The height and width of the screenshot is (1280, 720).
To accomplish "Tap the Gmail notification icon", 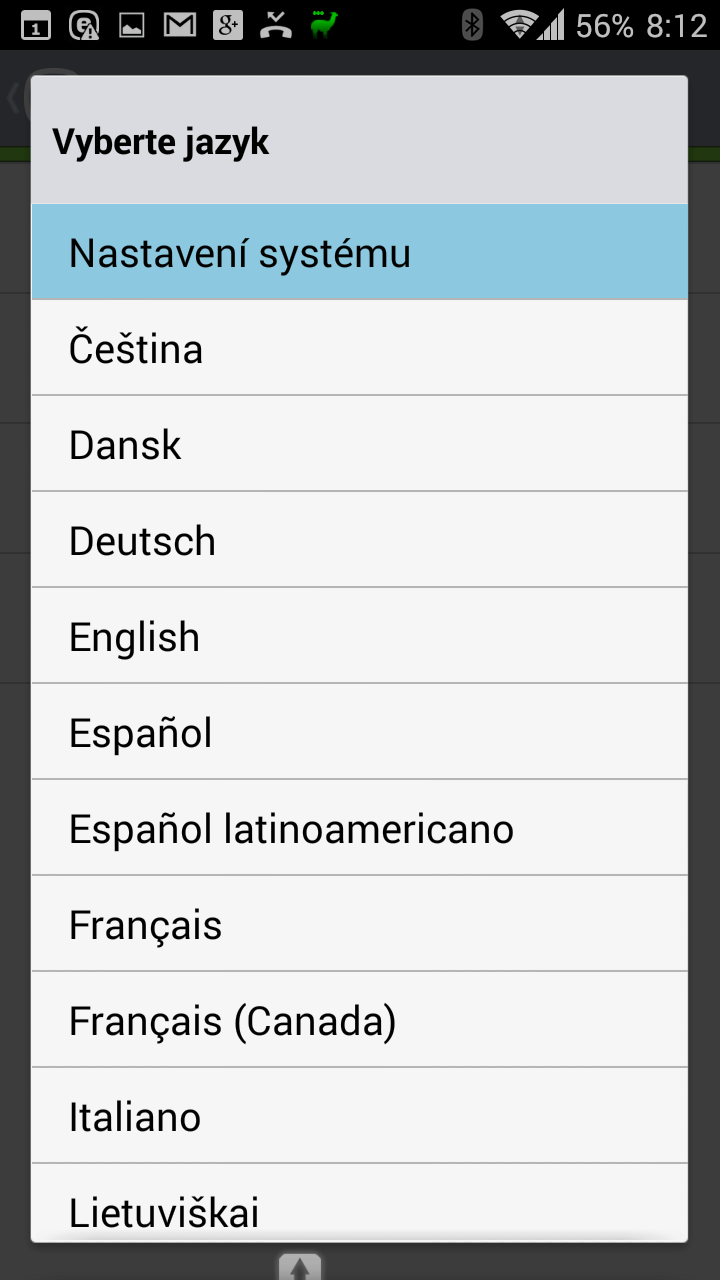I will [x=180, y=25].
